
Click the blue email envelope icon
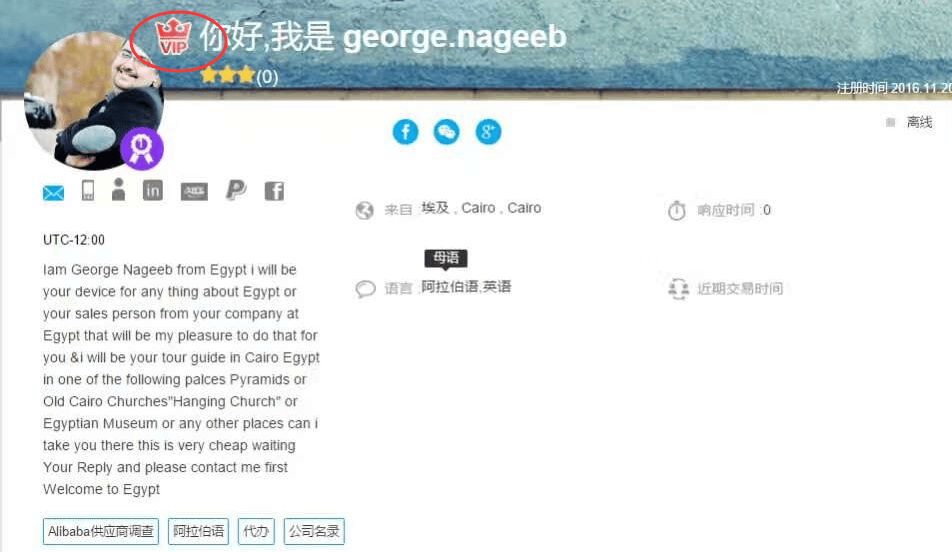tap(53, 193)
